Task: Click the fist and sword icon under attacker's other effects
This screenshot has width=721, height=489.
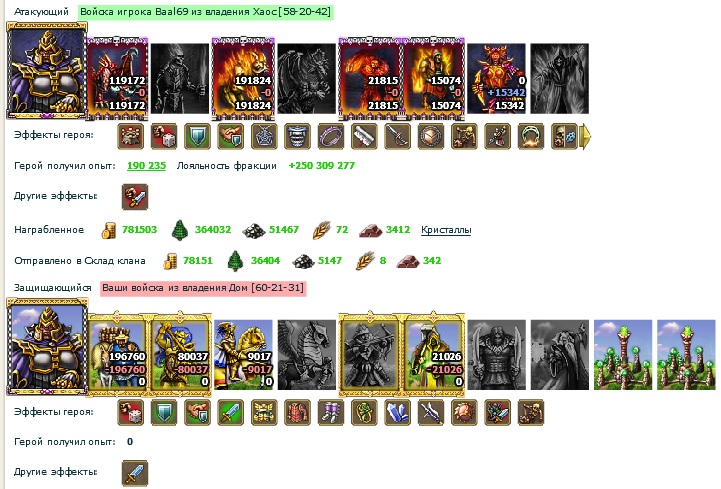Action: (135, 197)
